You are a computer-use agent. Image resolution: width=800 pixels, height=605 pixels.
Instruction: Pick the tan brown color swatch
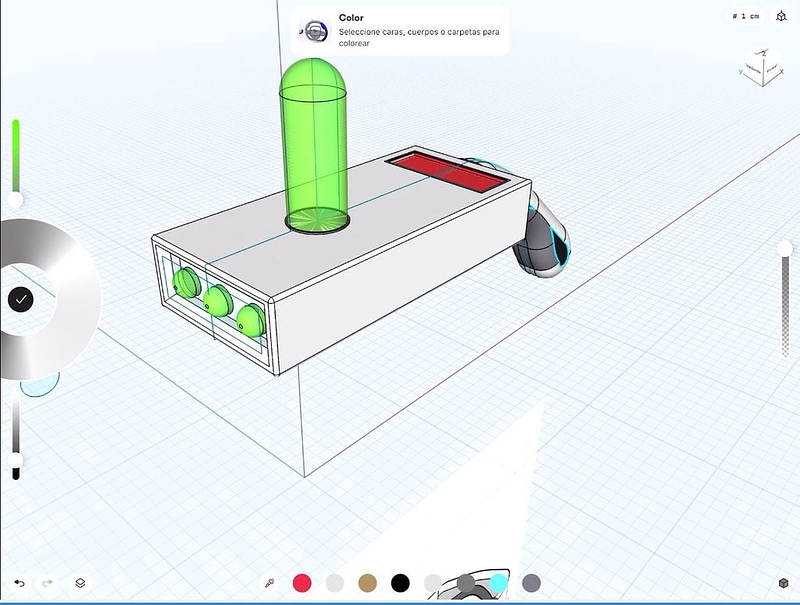tap(367, 583)
